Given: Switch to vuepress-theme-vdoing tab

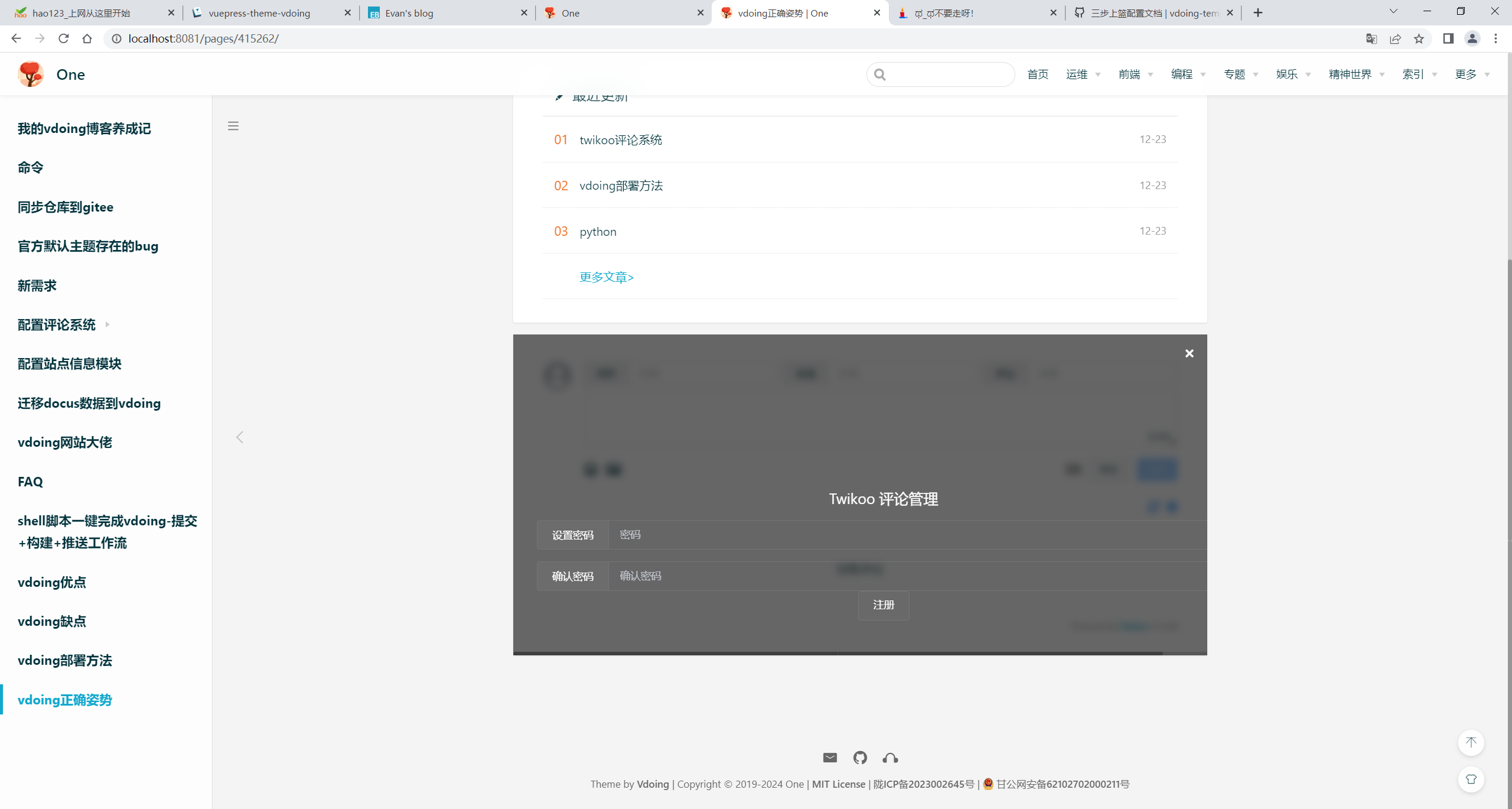Looking at the screenshot, I should click(x=271, y=12).
